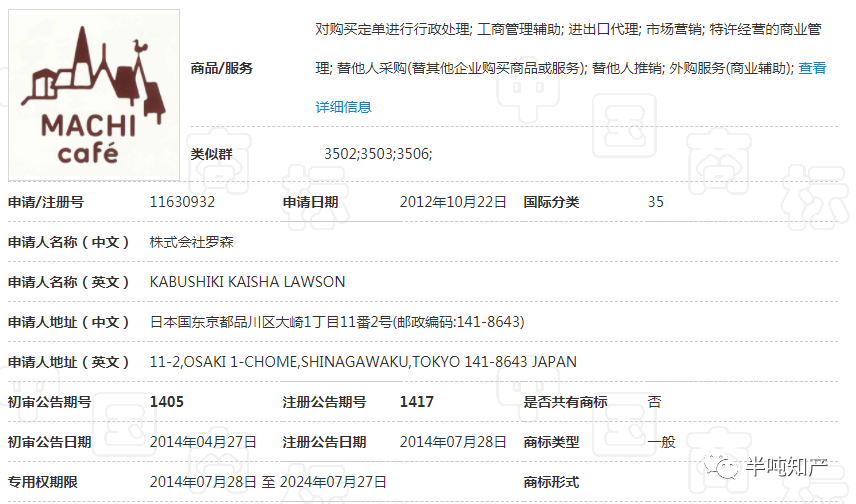The image size is (856, 504).
Task: Select the 国际分类 label
Action: tap(551, 202)
